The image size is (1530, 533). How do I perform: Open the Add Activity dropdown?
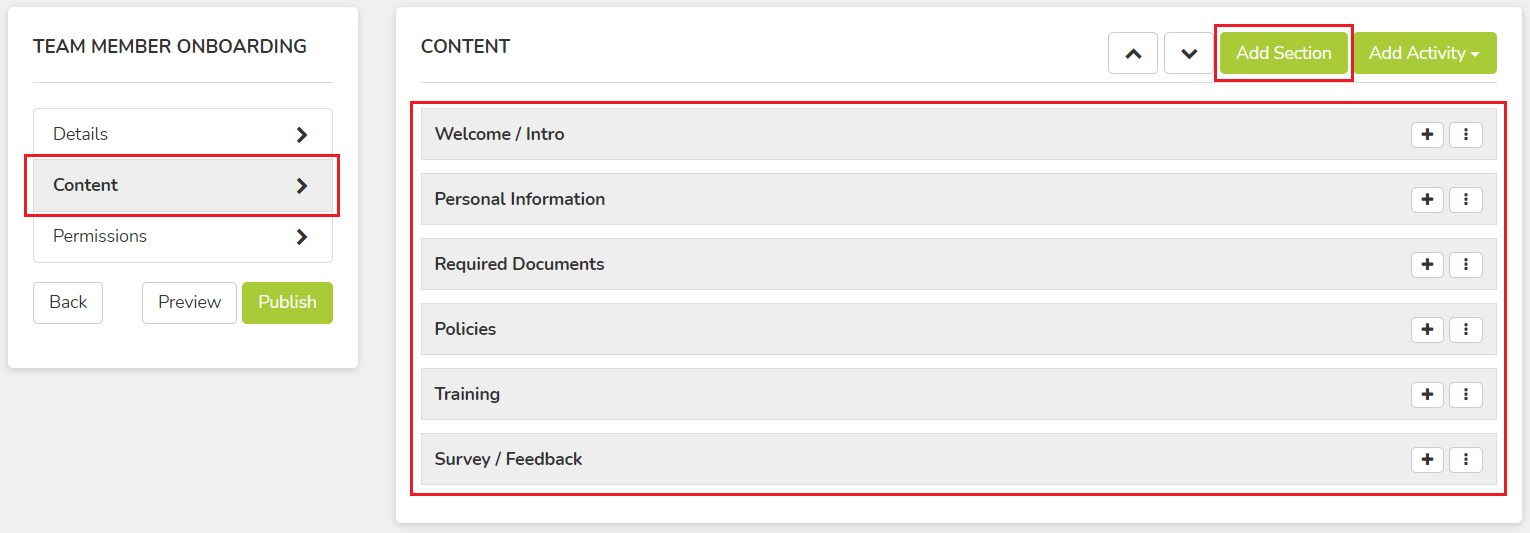tap(1425, 53)
